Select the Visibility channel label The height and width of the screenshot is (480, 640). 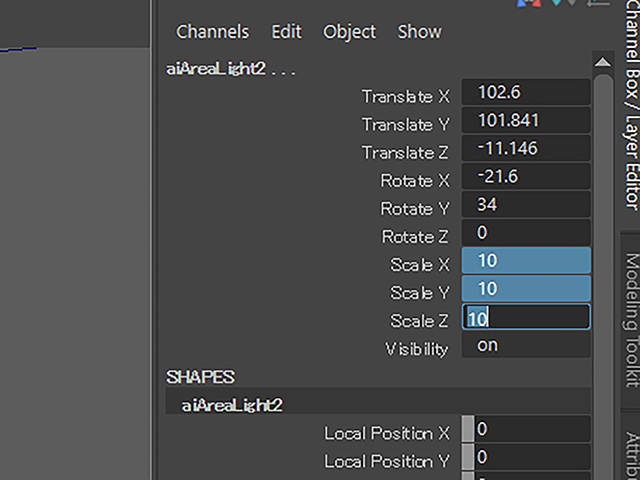(416, 349)
